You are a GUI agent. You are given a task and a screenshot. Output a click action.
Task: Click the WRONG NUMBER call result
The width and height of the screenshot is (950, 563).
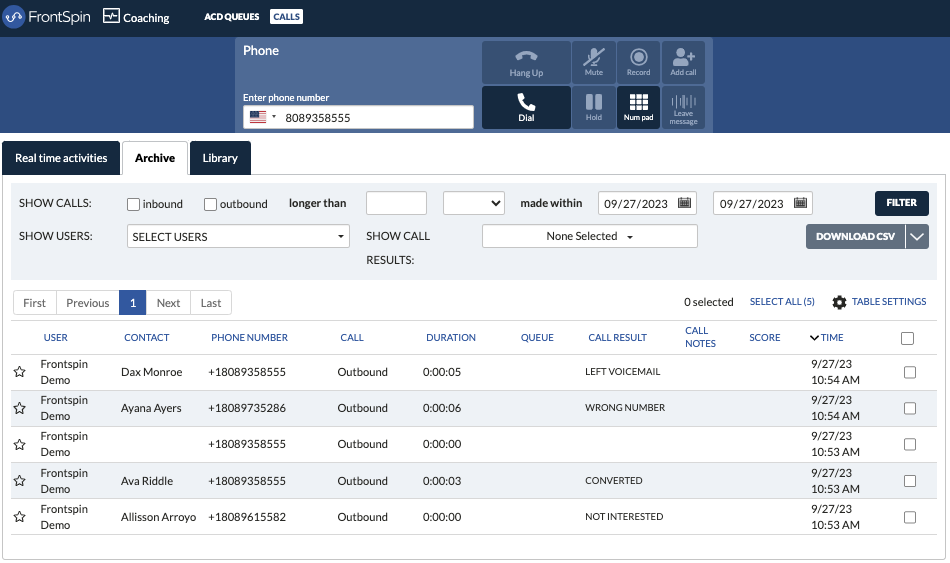click(x=625, y=408)
